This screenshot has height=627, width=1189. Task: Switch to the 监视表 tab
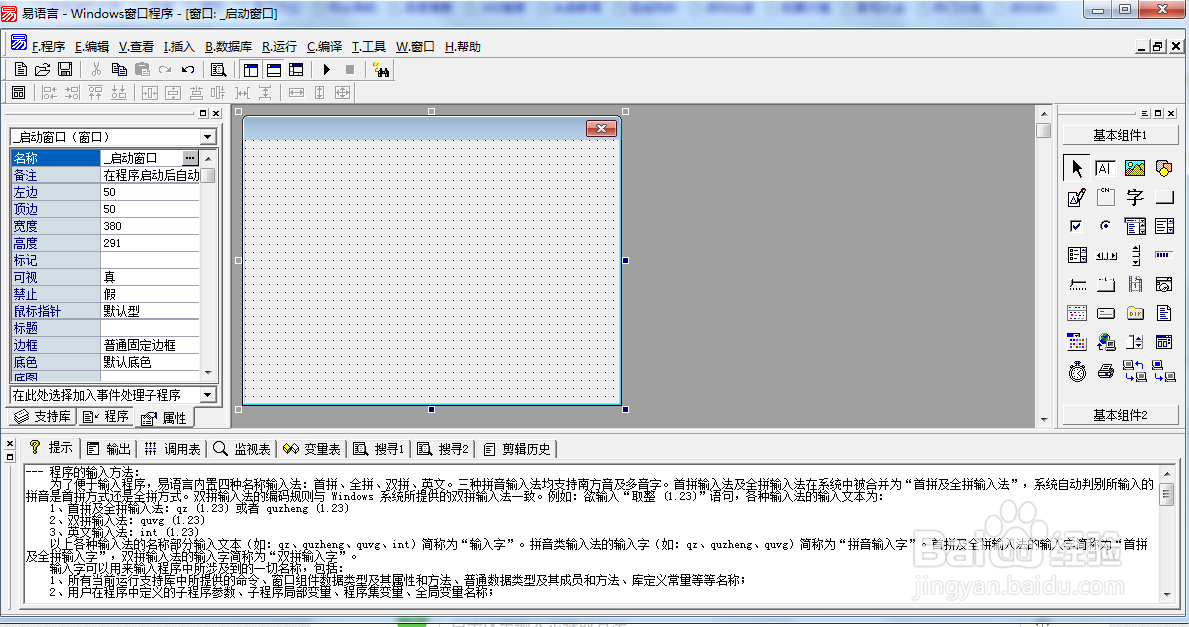[x=242, y=449]
